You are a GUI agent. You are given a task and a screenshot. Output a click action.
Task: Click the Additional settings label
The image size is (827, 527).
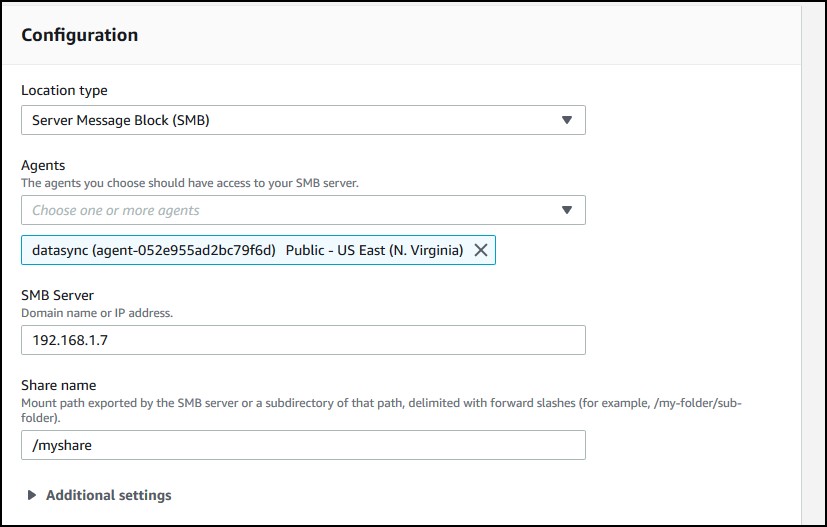point(109,495)
